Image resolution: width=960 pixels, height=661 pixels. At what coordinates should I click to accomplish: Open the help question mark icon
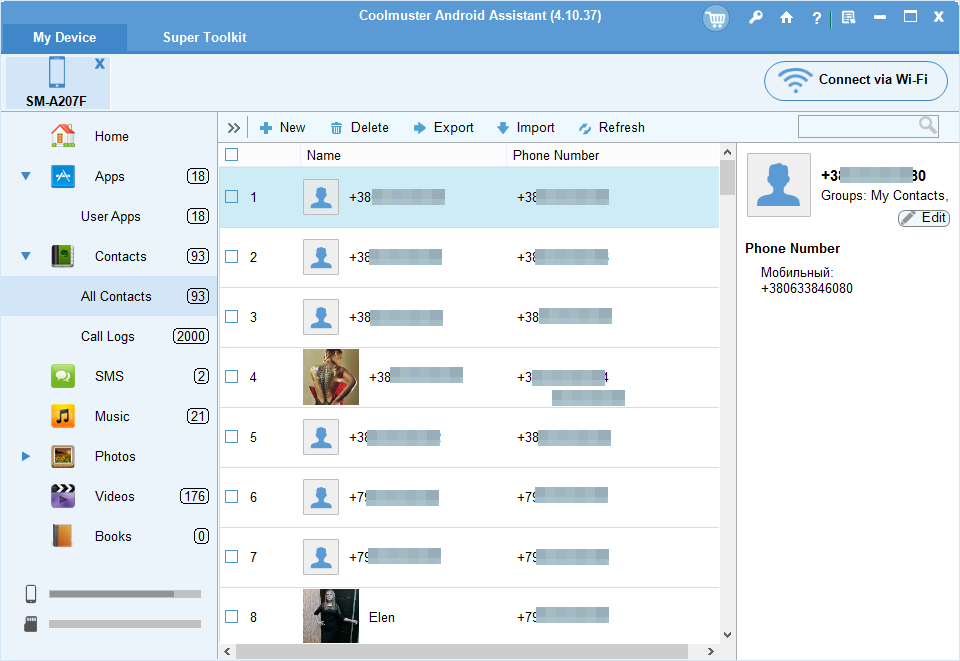(816, 18)
